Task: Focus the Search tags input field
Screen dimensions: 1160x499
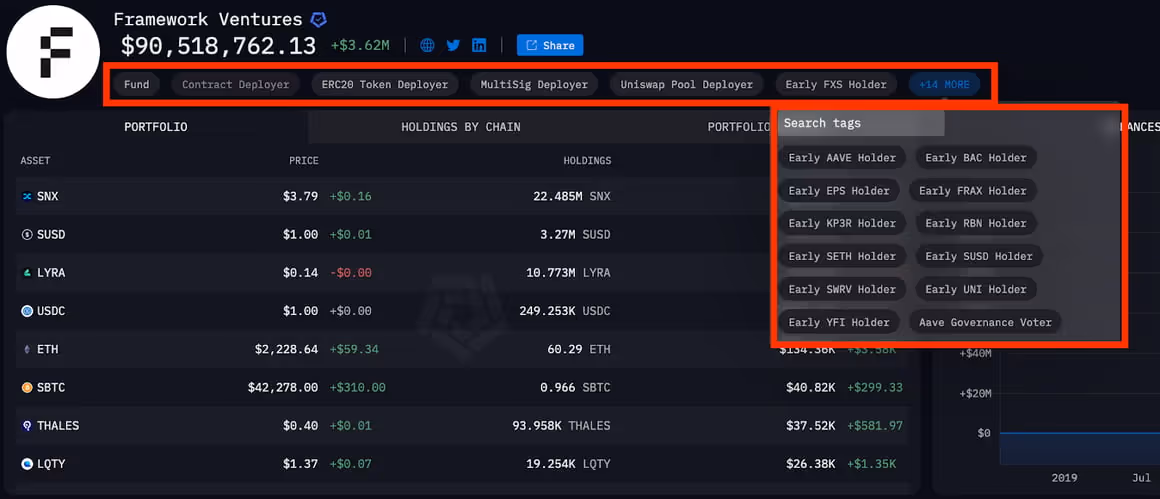Action: coord(860,123)
